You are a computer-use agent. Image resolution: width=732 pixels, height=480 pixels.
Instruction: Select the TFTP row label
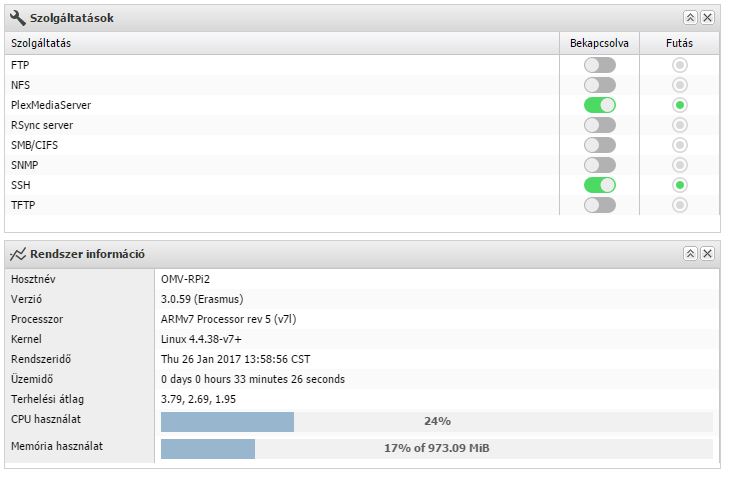coord(23,205)
